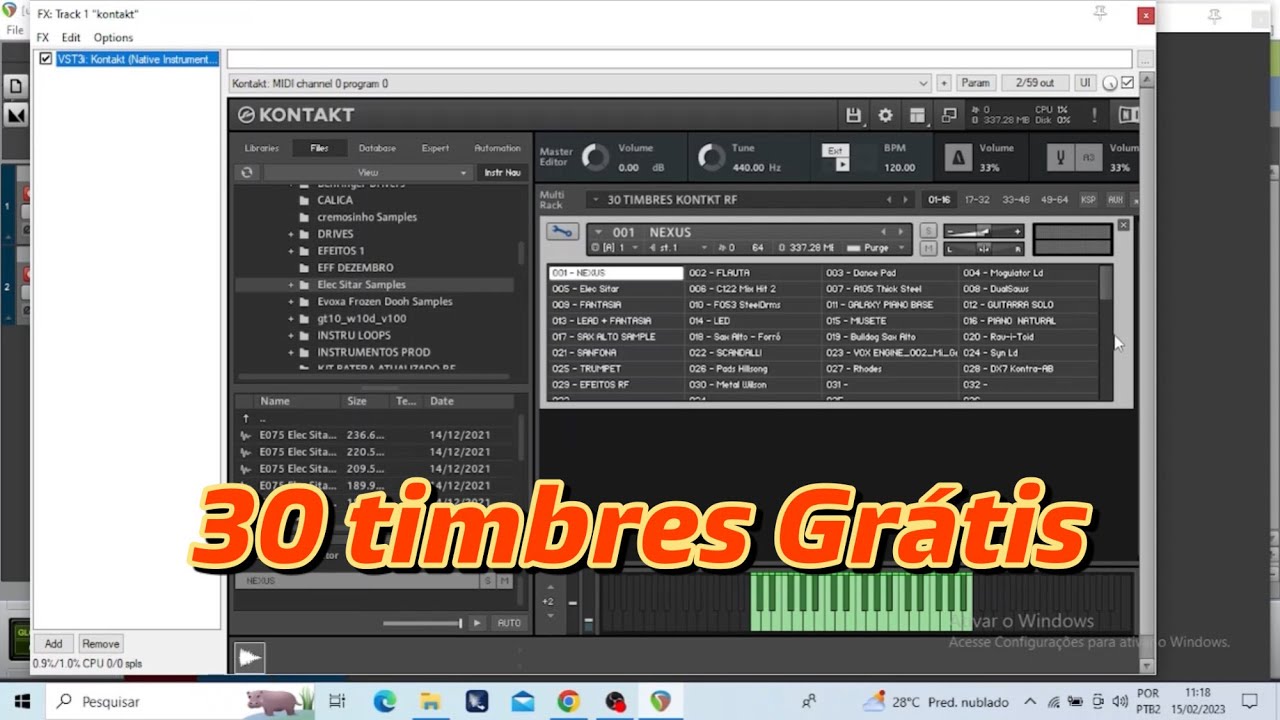Switch to the Expert tab
The image size is (1280, 720).
click(x=435, y=148)
